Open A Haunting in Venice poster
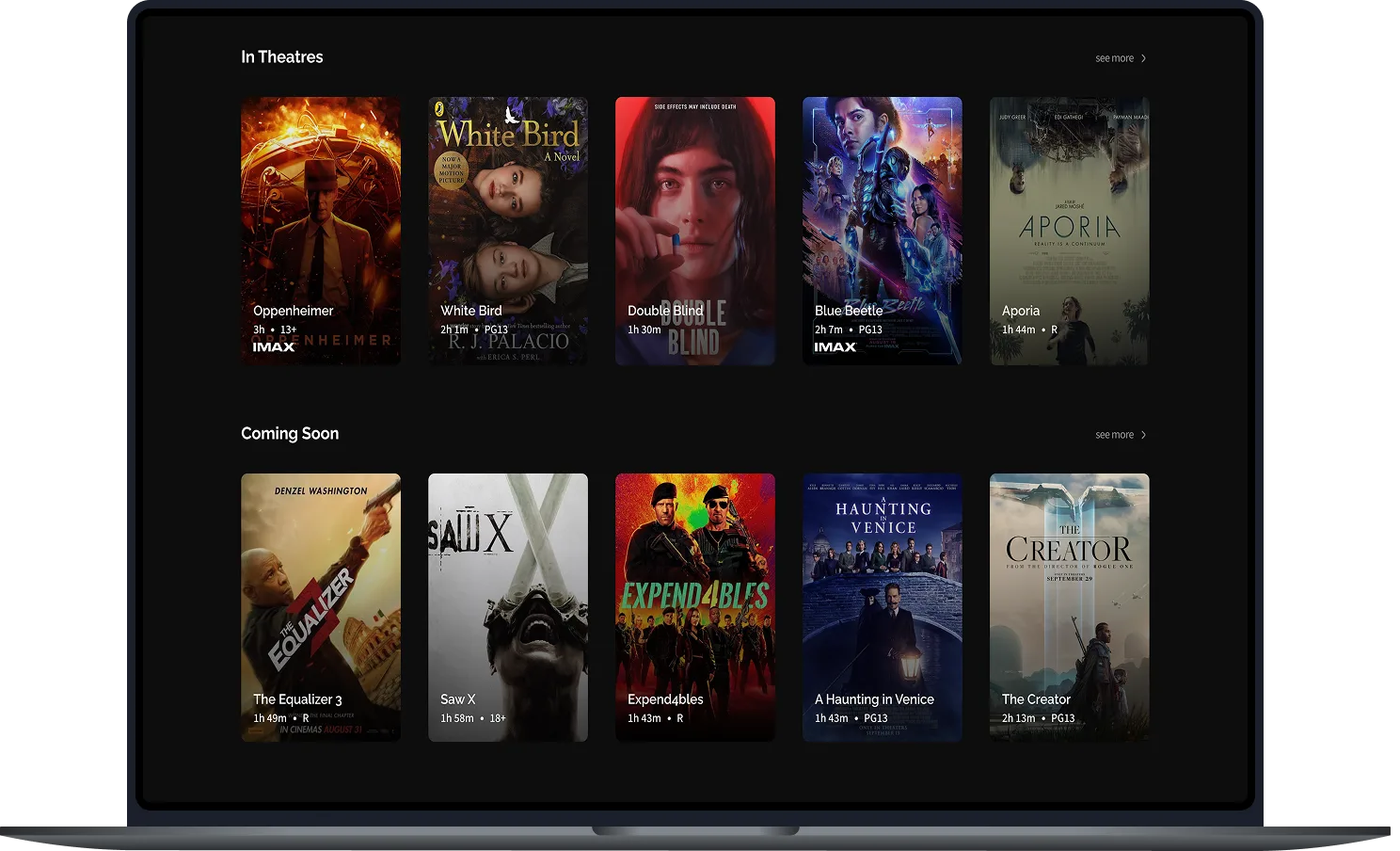This screenshot has height=851, width=1400. click(883, 607)
